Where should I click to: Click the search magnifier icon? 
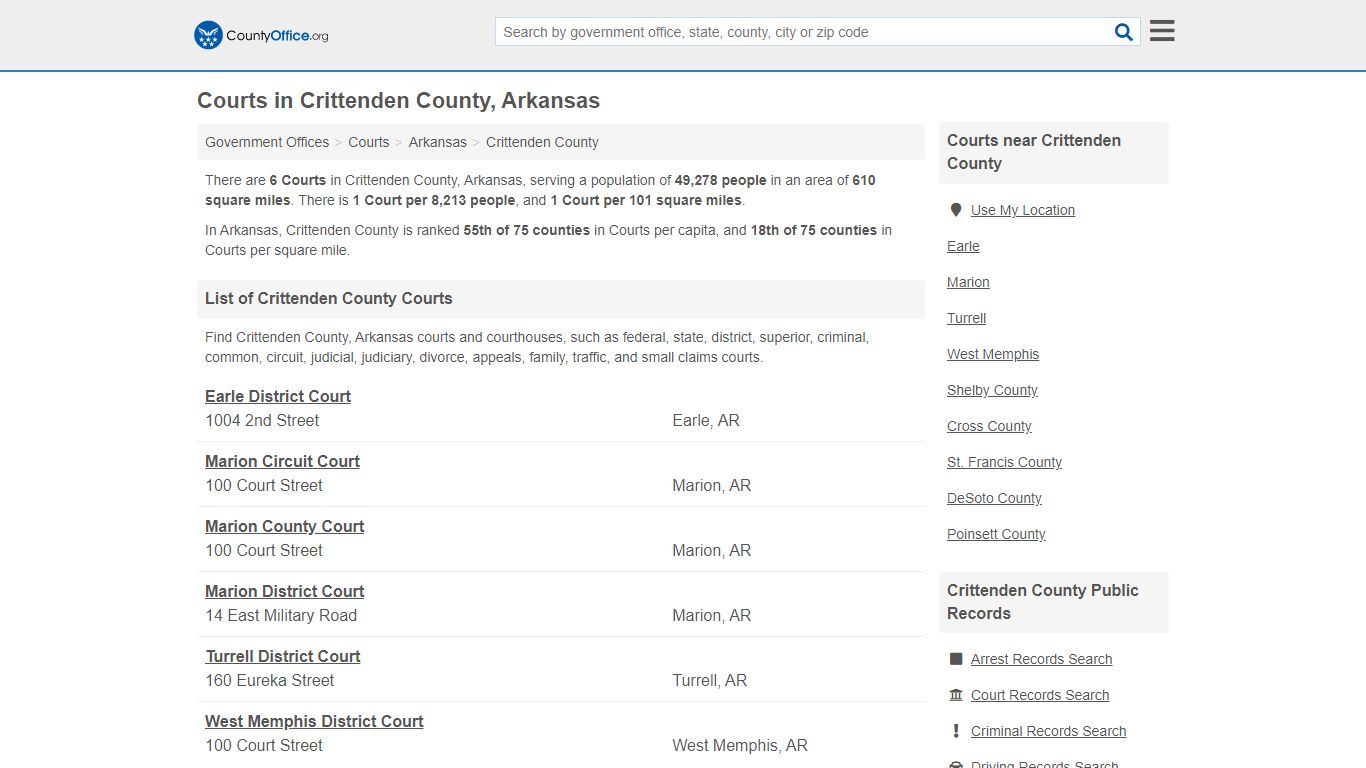pyautogui.click(x=1124, y=32)
